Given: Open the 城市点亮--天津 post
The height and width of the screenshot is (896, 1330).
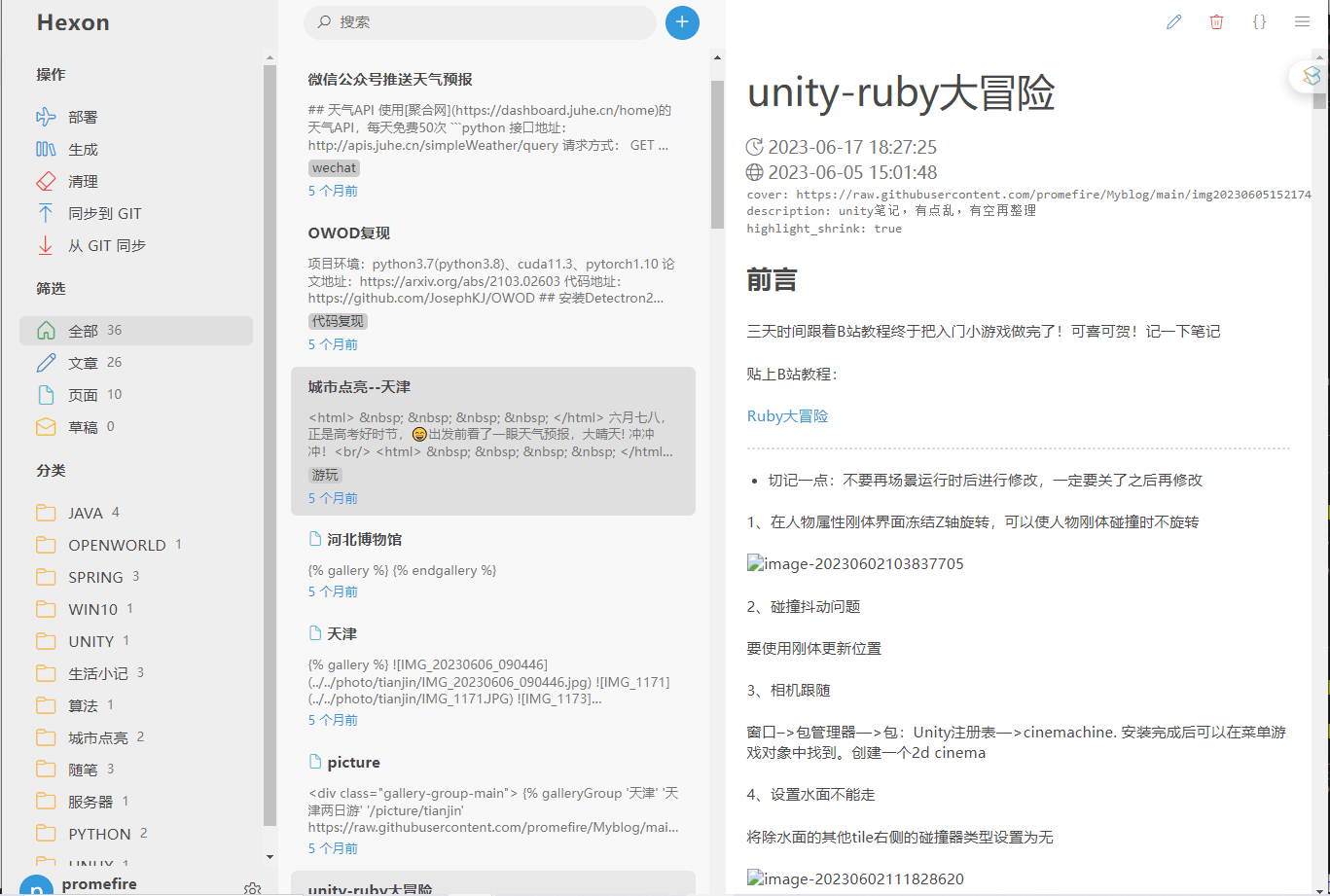Looking at the screenshot, I should (493, 441).
